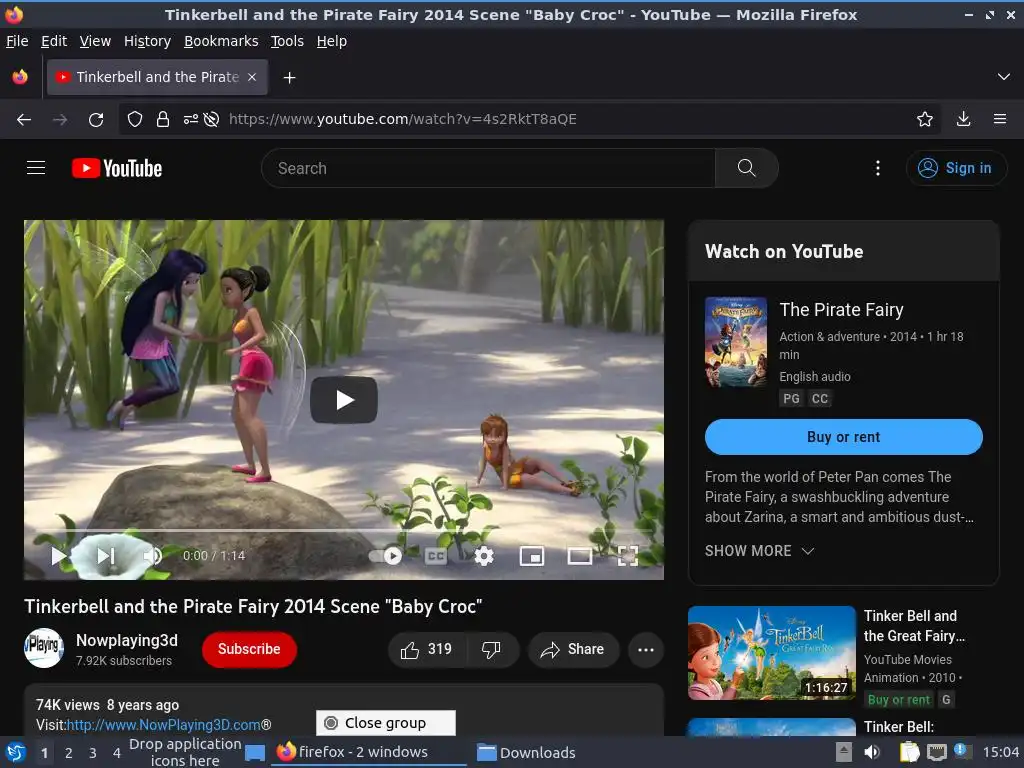Open The Pirate Fairy title link

(841, 310)
